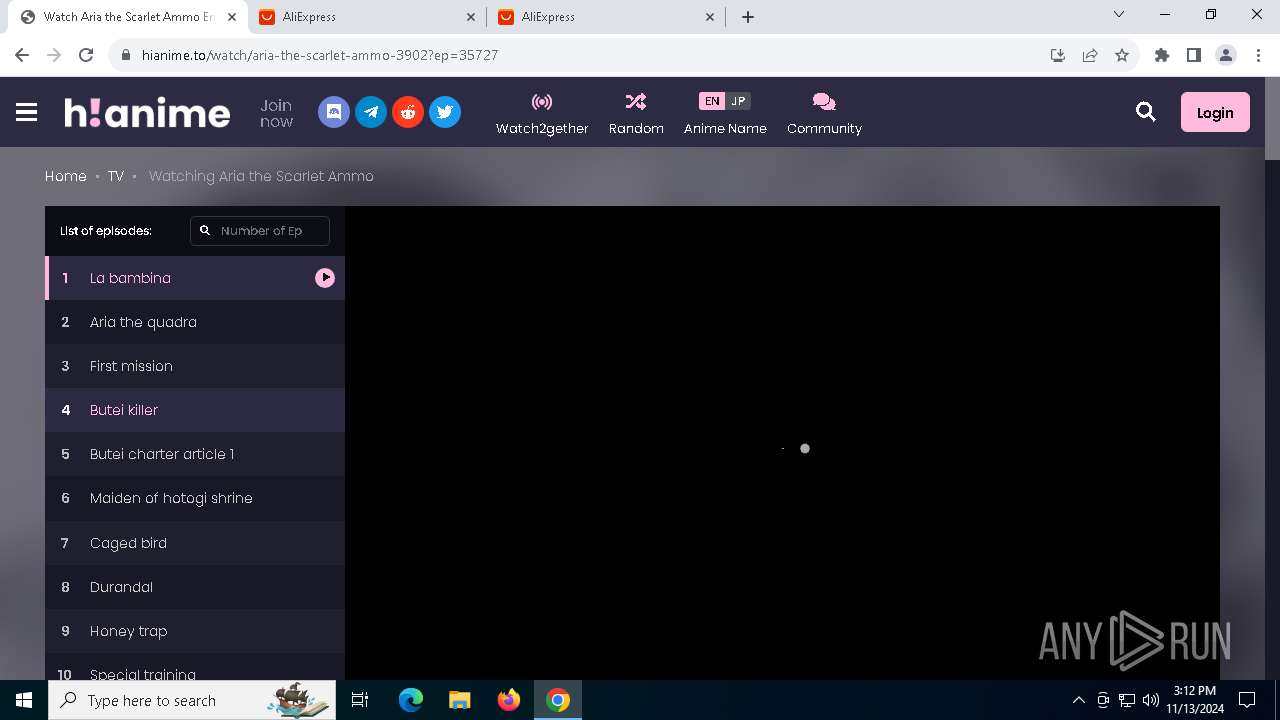Click the address bar URL
1280x720 pixels.
pyautogui.click(x=320, y=55)
